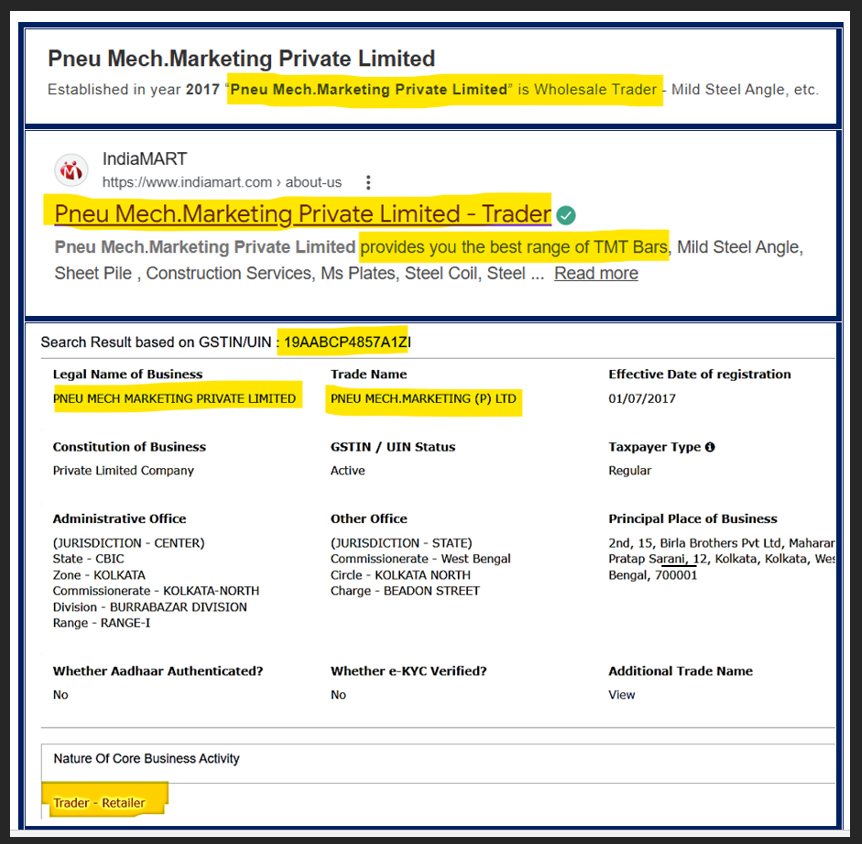Open the "Read more" link
Viewport: 862px width, 844px height.
point(596,273)
